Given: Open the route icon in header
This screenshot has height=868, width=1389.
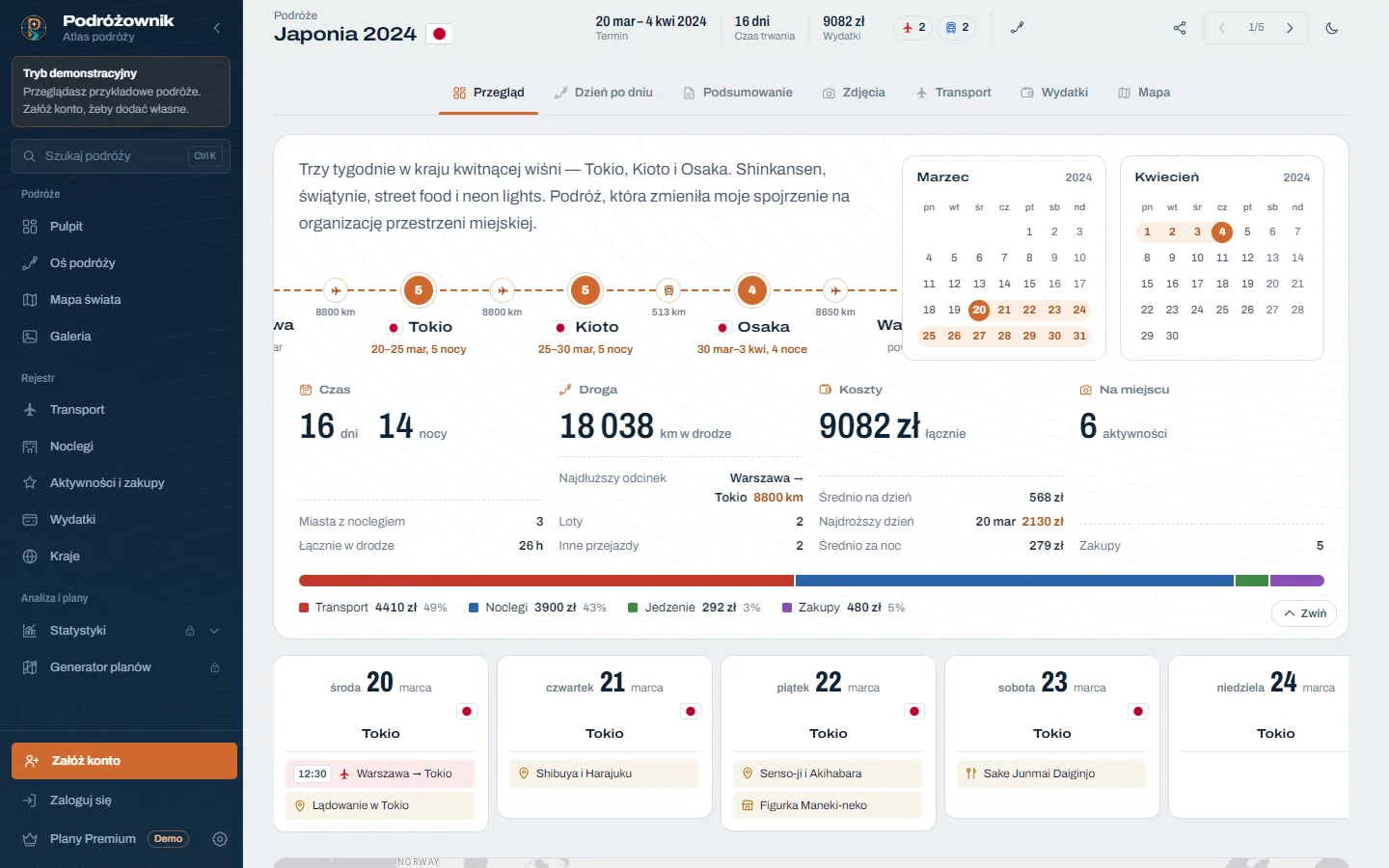Looking at the screenshot, I should [1017, 28].
